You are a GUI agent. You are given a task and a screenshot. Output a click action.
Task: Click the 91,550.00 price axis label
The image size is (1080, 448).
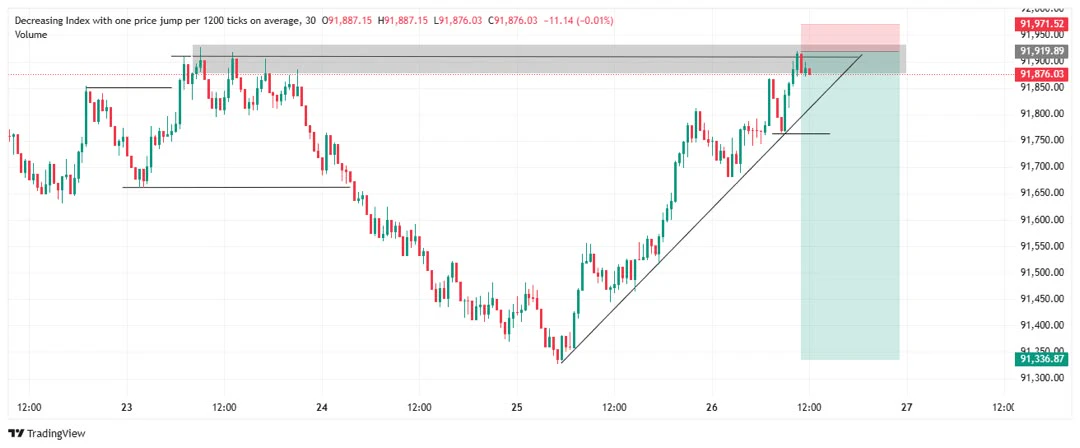[x=1043, y=245]
